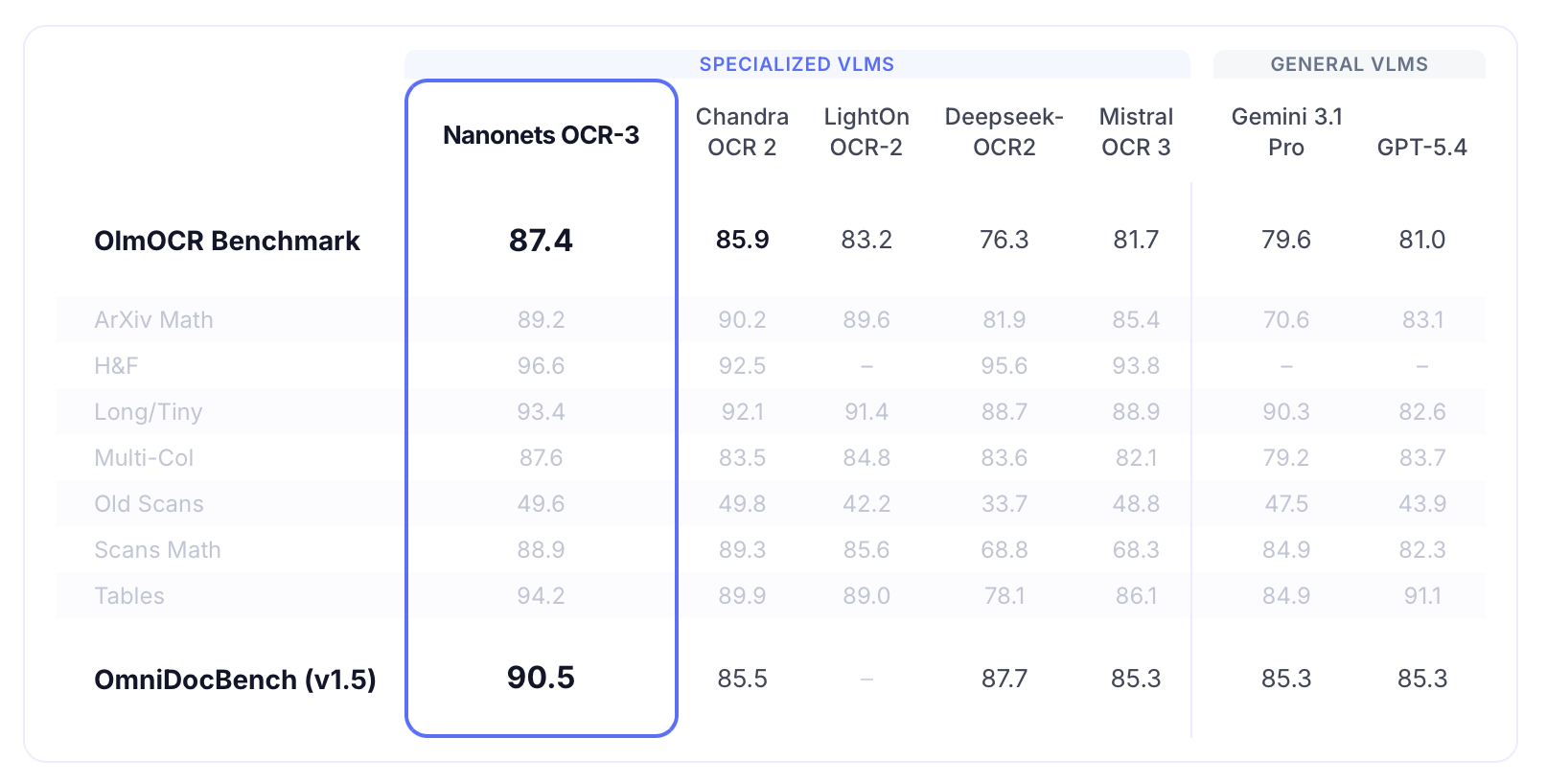The height and width of the screenshot is (784, 1547).
Task: Click Nanonets' 87.4 OlmOCR score
Action: [x=541, y=240]
